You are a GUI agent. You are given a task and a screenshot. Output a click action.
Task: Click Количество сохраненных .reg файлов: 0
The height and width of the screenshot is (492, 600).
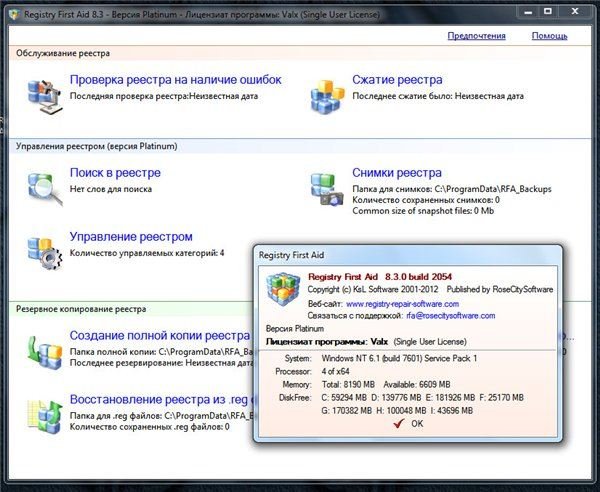pos(150,427)
